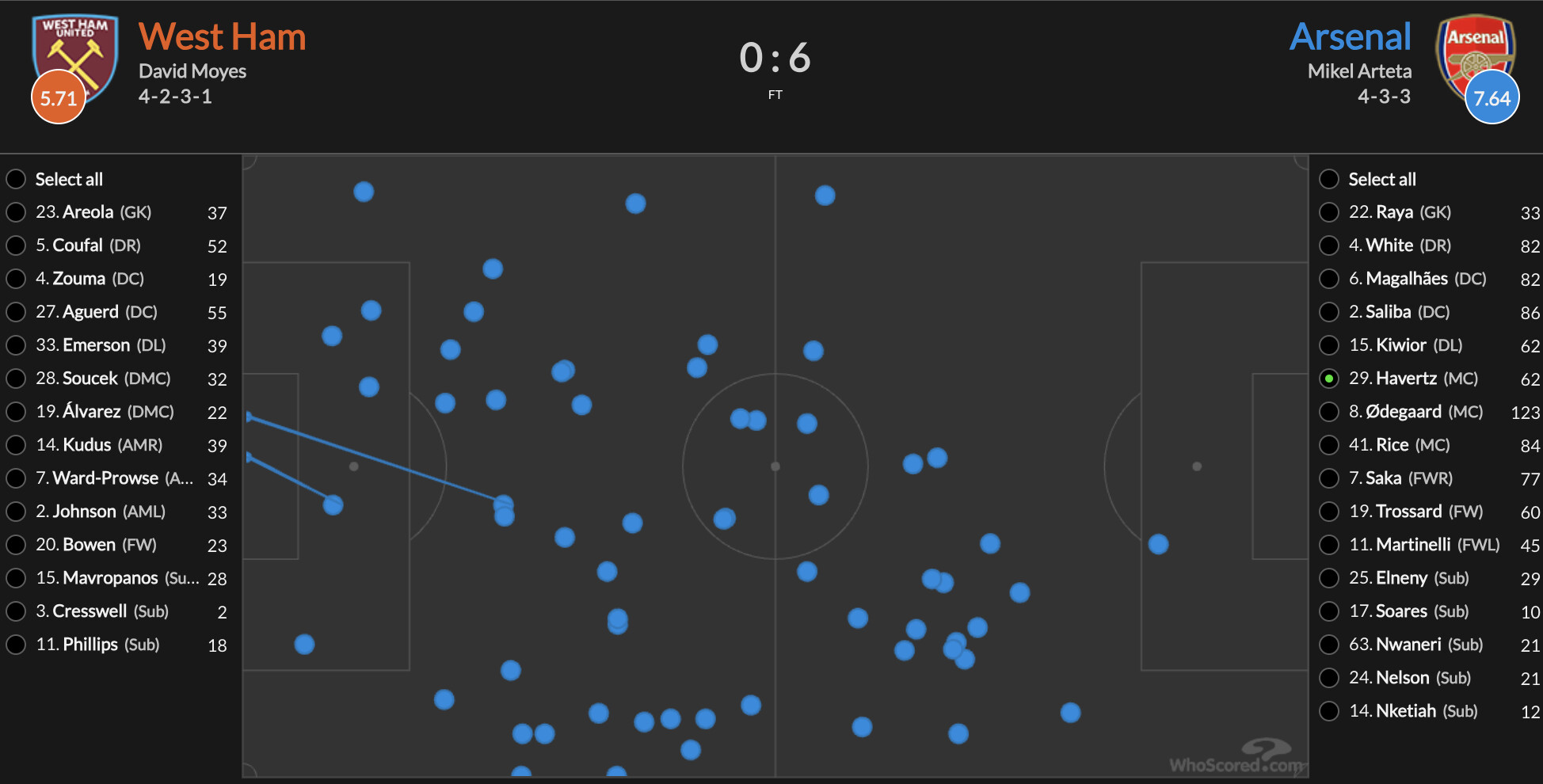Click the West Ham United crest
The height and width of the screenshot is (784, 1543).
click(75, 59)
